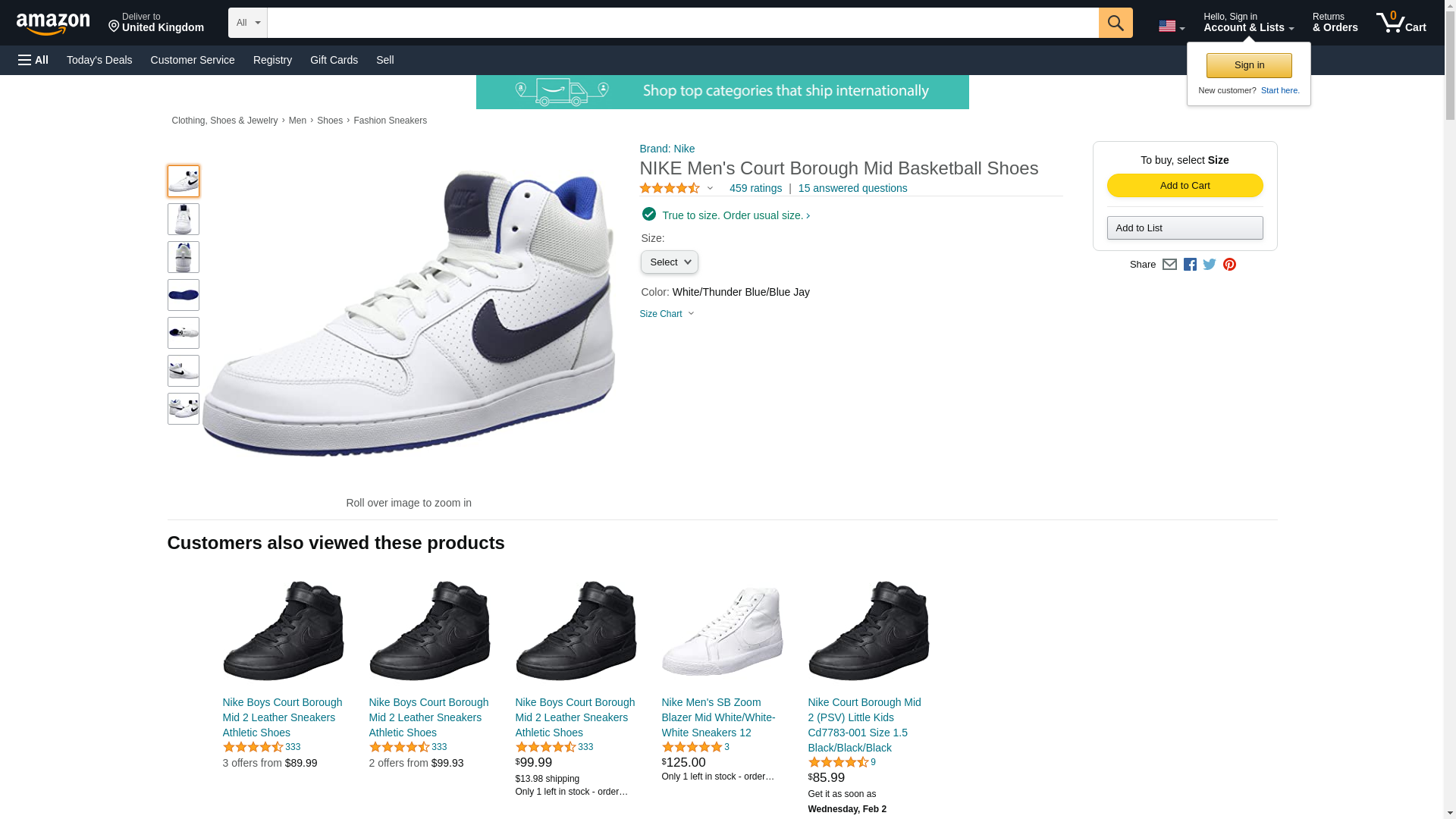Pin product on Pinterest
This screenshot has width=1456, height=819.
(x=1229, y=265)
